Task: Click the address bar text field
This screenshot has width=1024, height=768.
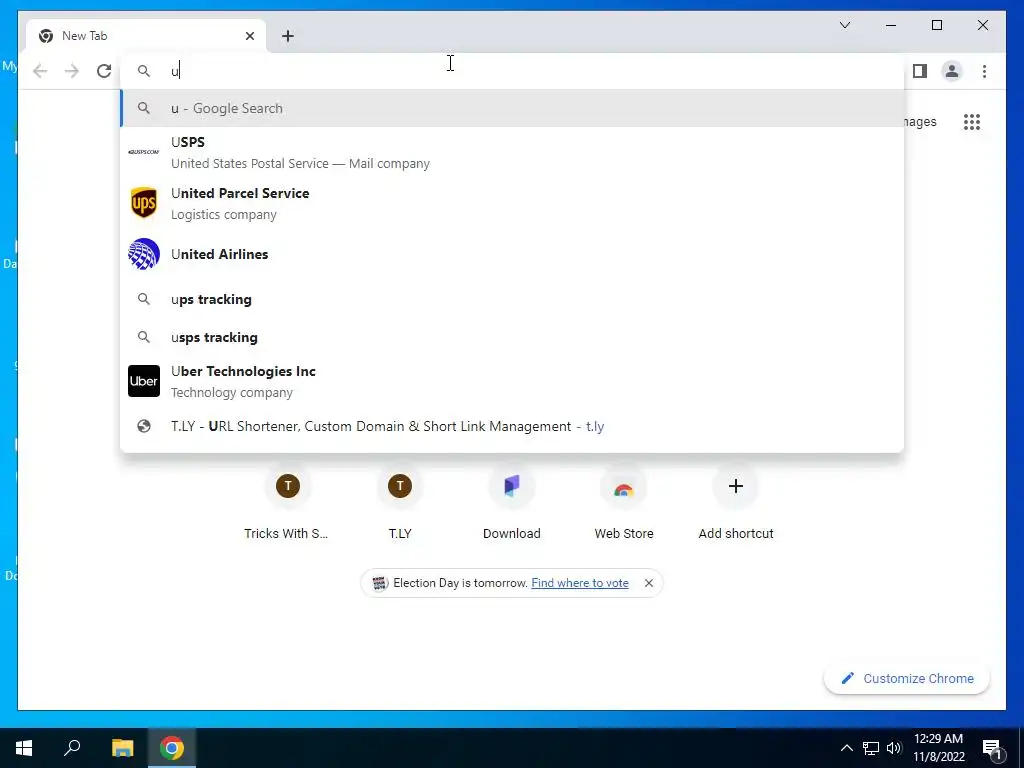Action: tap(512, 71)
